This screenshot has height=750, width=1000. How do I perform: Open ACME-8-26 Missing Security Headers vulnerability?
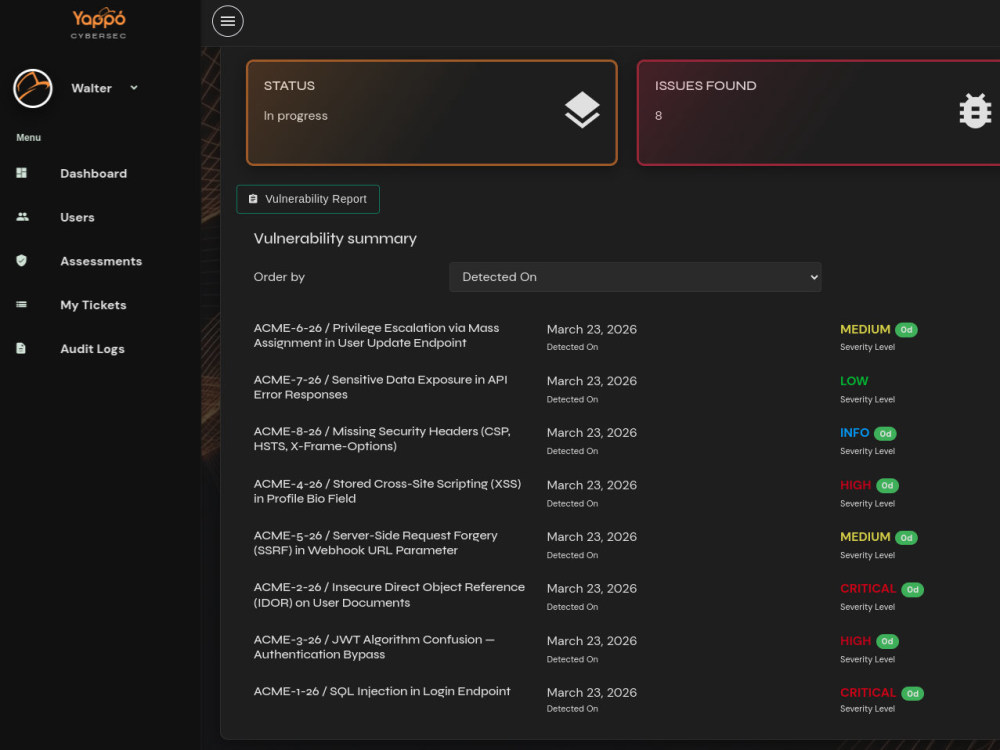click(x=382, y=439)
